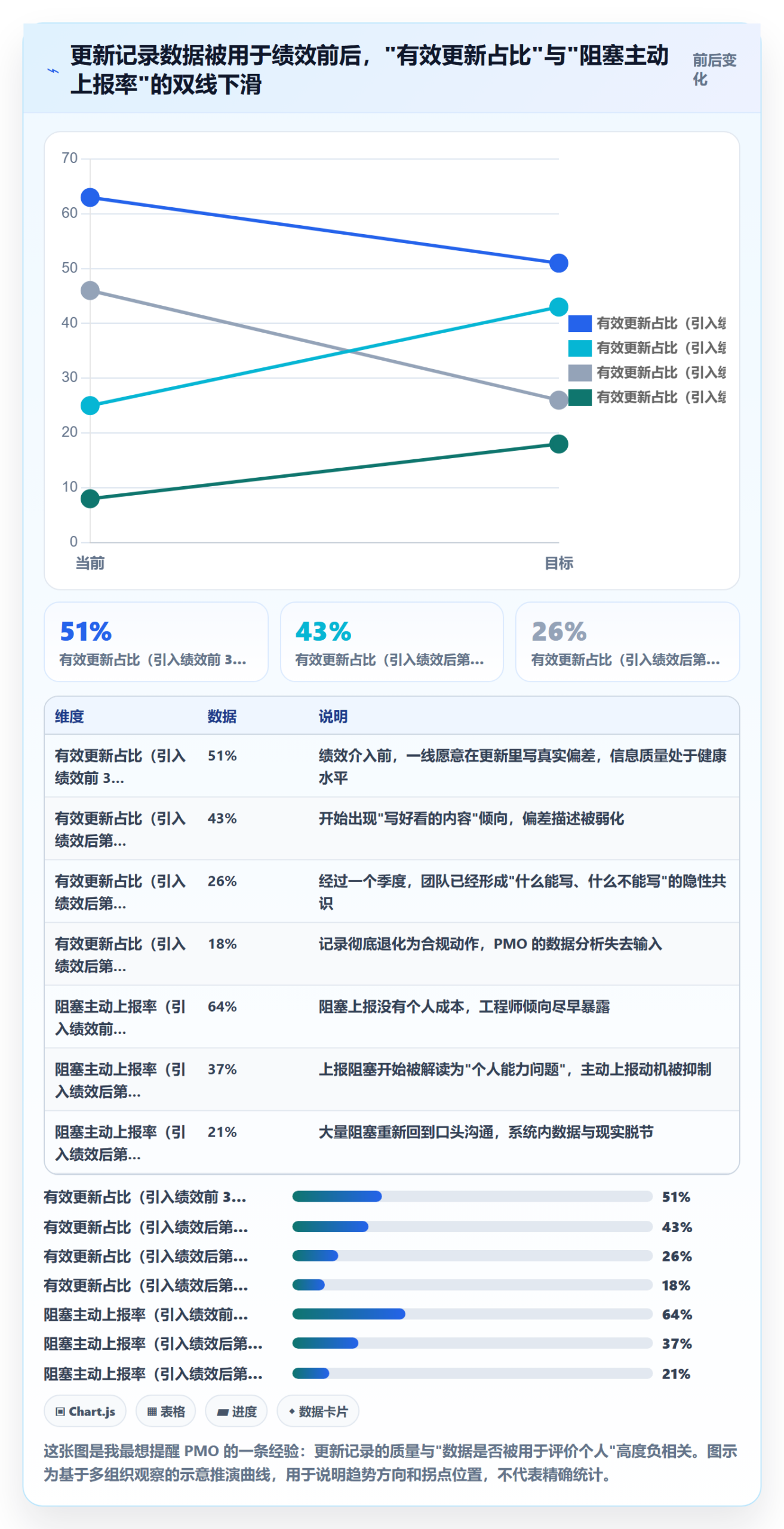
Task: Click the 当前 x-axis label
Action: [x=90, y=563]
